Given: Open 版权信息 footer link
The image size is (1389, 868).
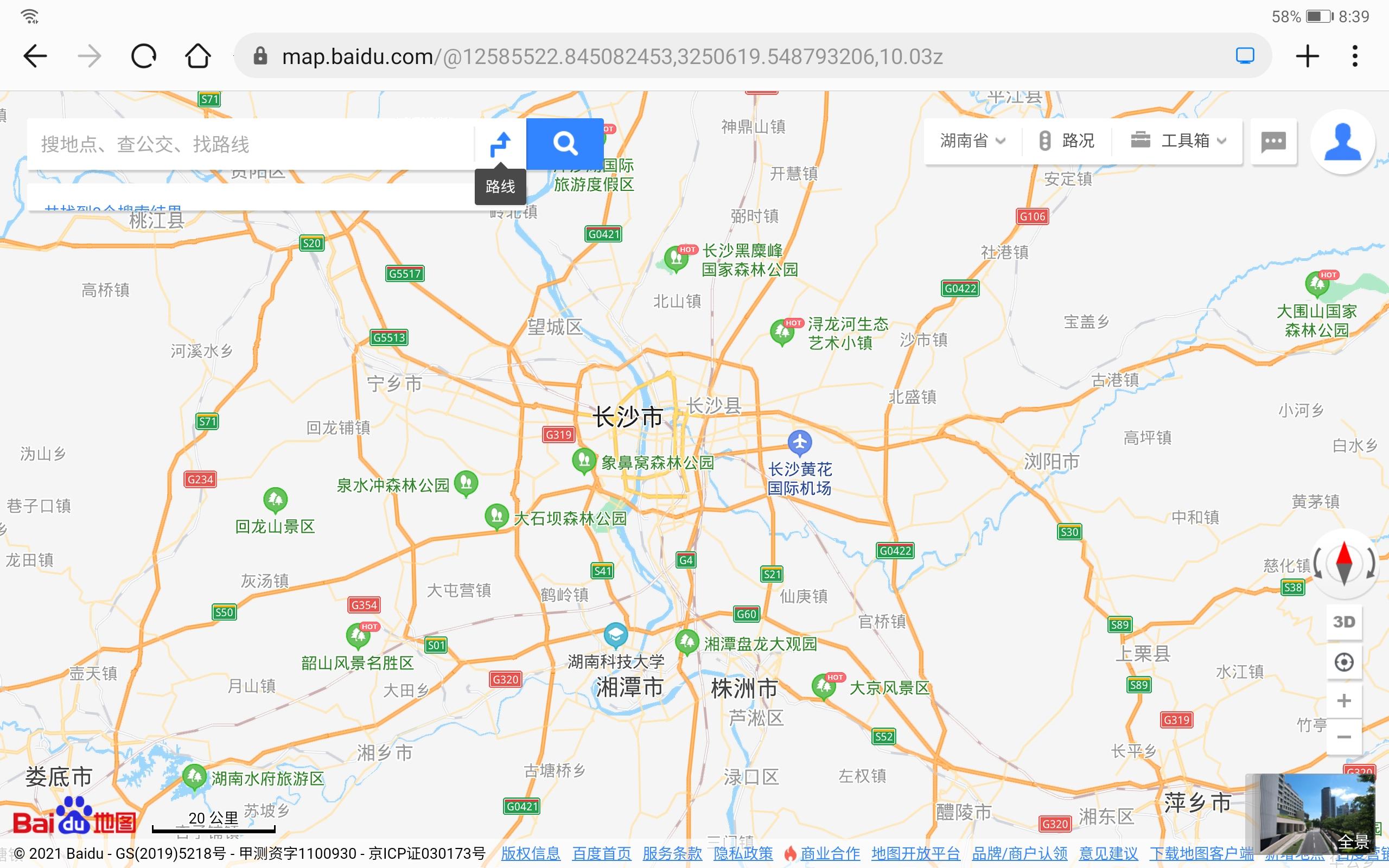Looking at the screenshot, I should pos(530,854).
